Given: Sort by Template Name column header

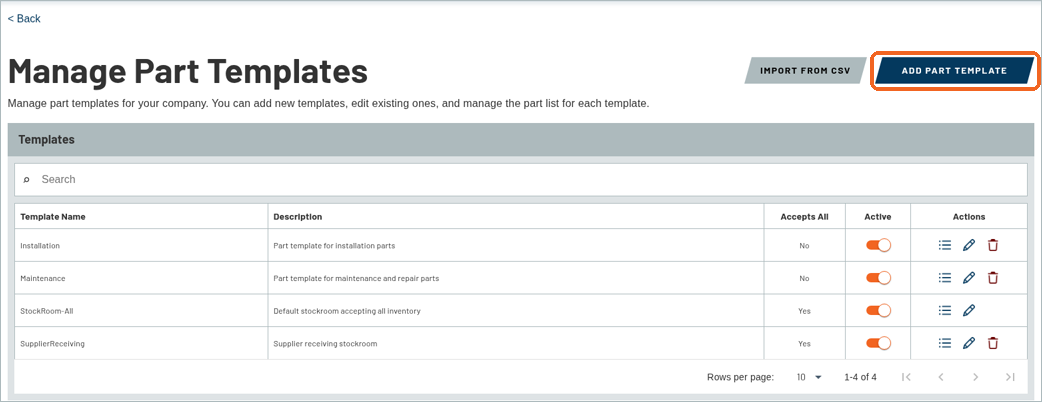Looking at the screenshot, I should coord(52,217).
